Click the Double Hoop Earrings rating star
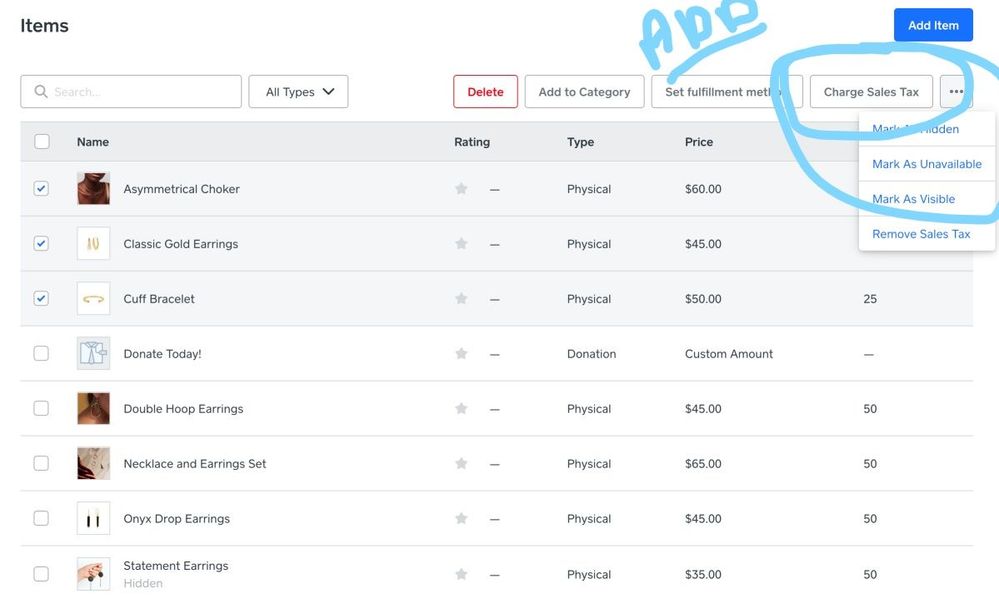The width and height of the screenshot is (999, 598). tap(461, 409)
